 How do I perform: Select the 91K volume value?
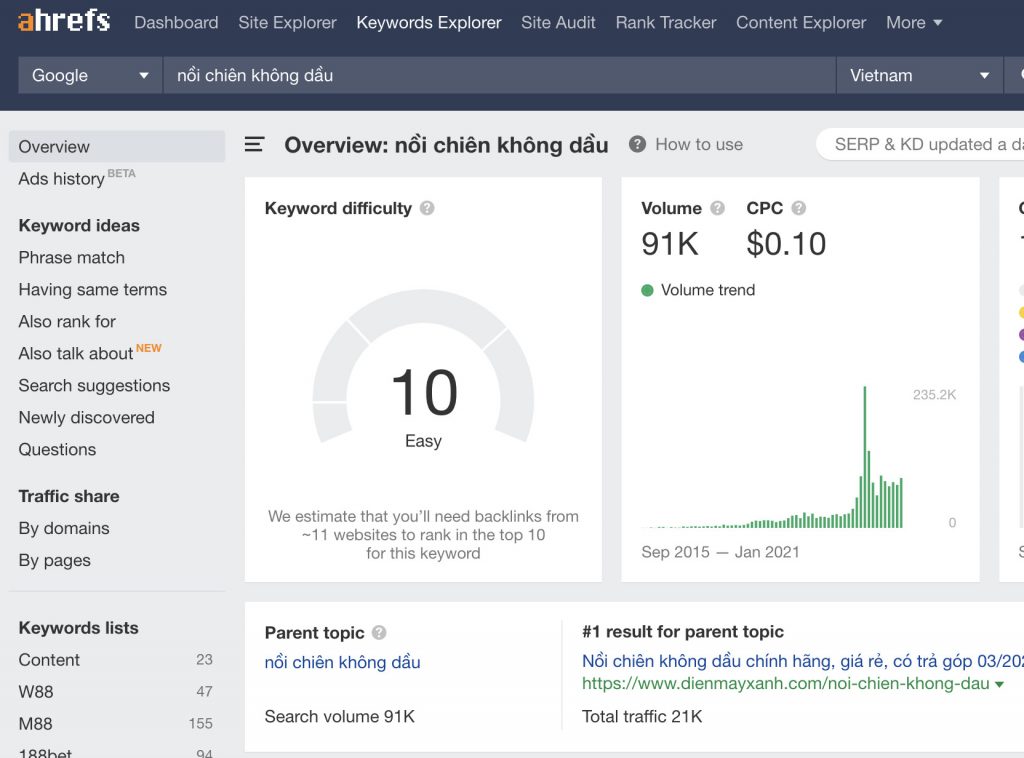click(669, 244)
